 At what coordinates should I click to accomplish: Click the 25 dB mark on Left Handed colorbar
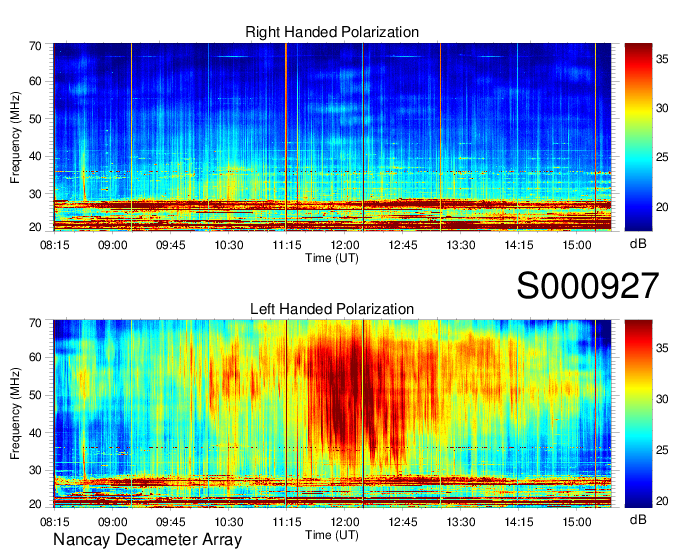click(662, 450)
